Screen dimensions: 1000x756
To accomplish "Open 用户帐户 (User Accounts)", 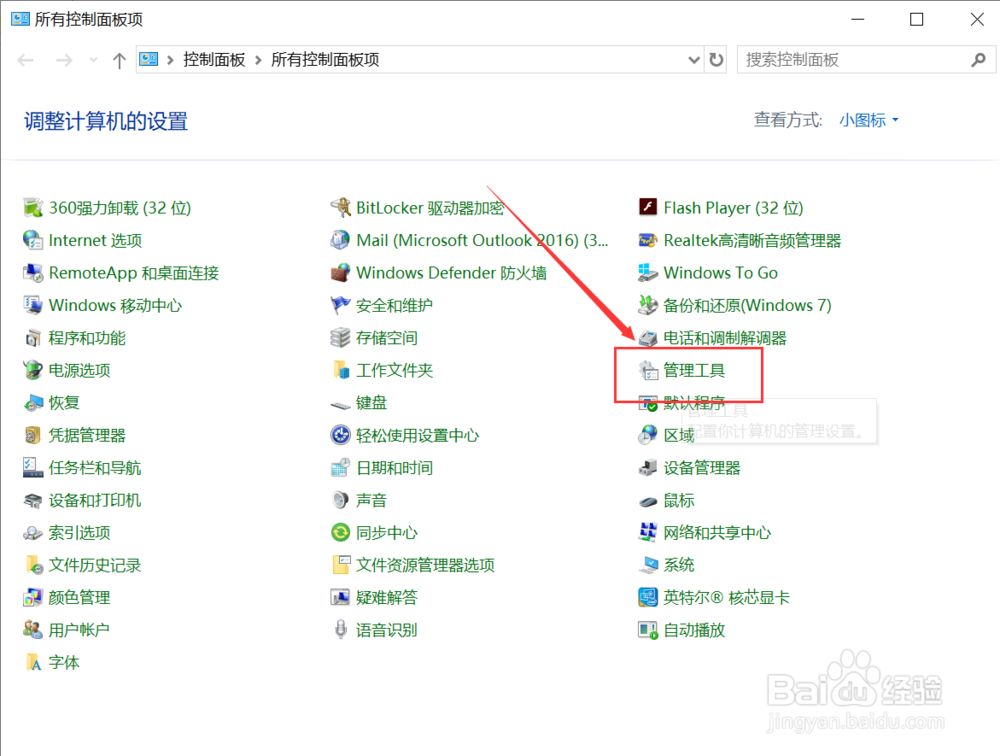I will point(82,629).
